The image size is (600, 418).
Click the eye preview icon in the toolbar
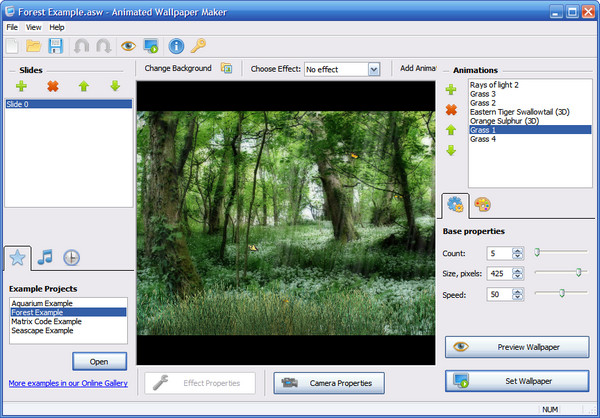coord(127,46)
